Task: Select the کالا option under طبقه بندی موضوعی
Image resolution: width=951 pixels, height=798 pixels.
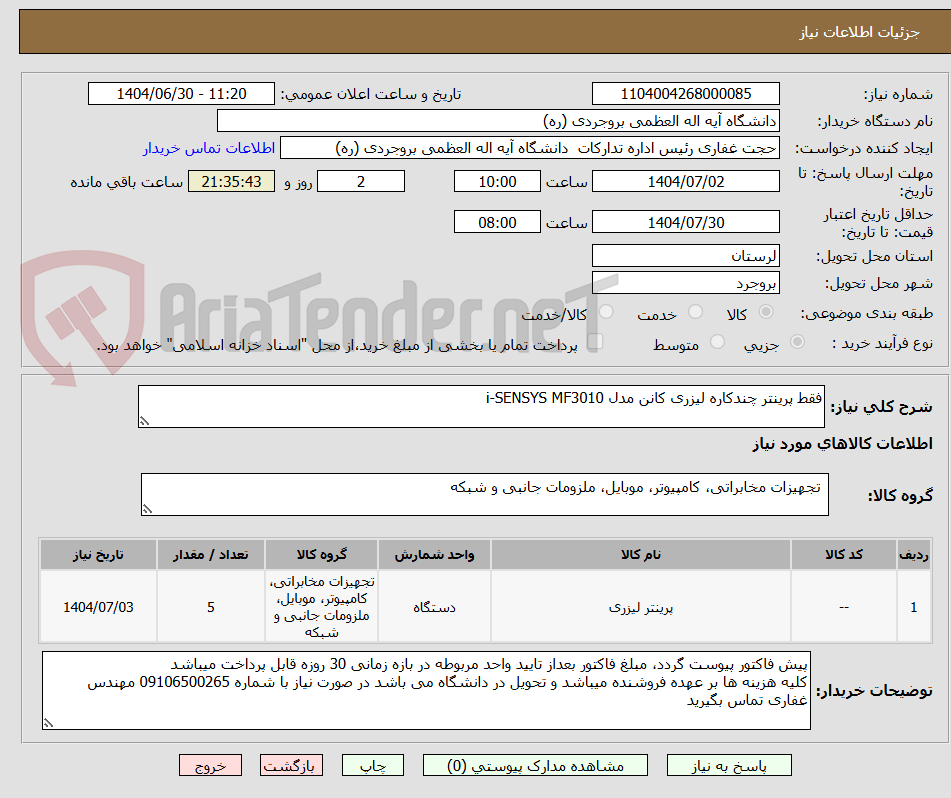Action: tap(765, 312)
